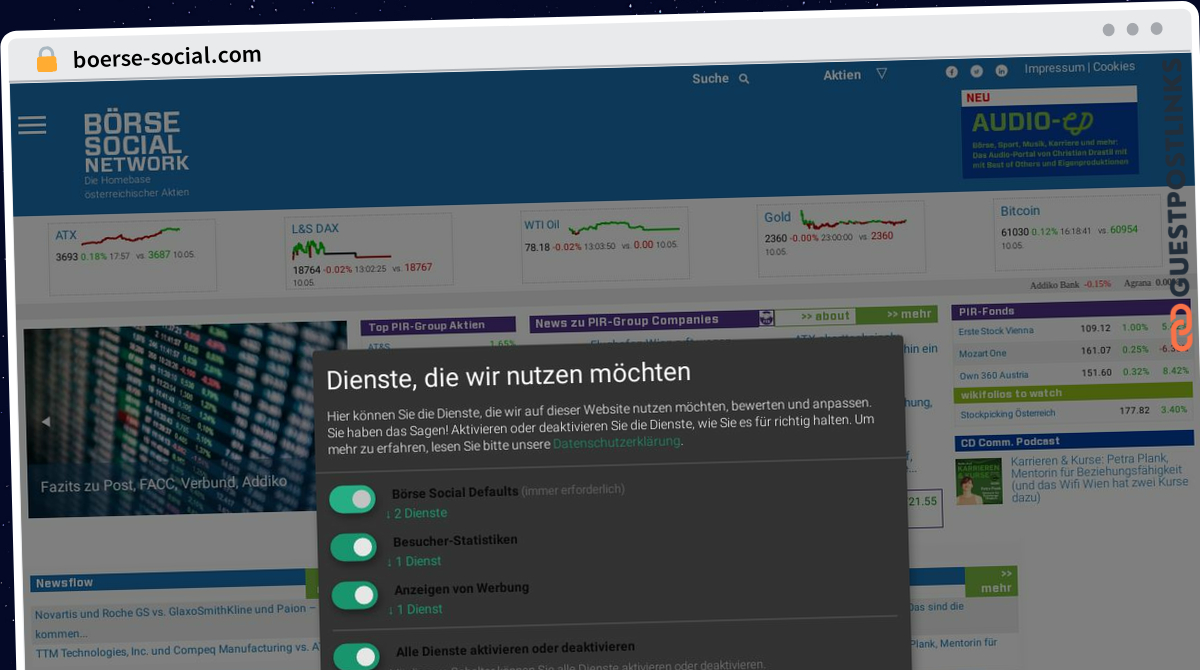Click Fazits zu Post, FACC, Verbund, Addiko caption
The height and width of the screenshot is (670, 1200).
click(x=164, y=483)
